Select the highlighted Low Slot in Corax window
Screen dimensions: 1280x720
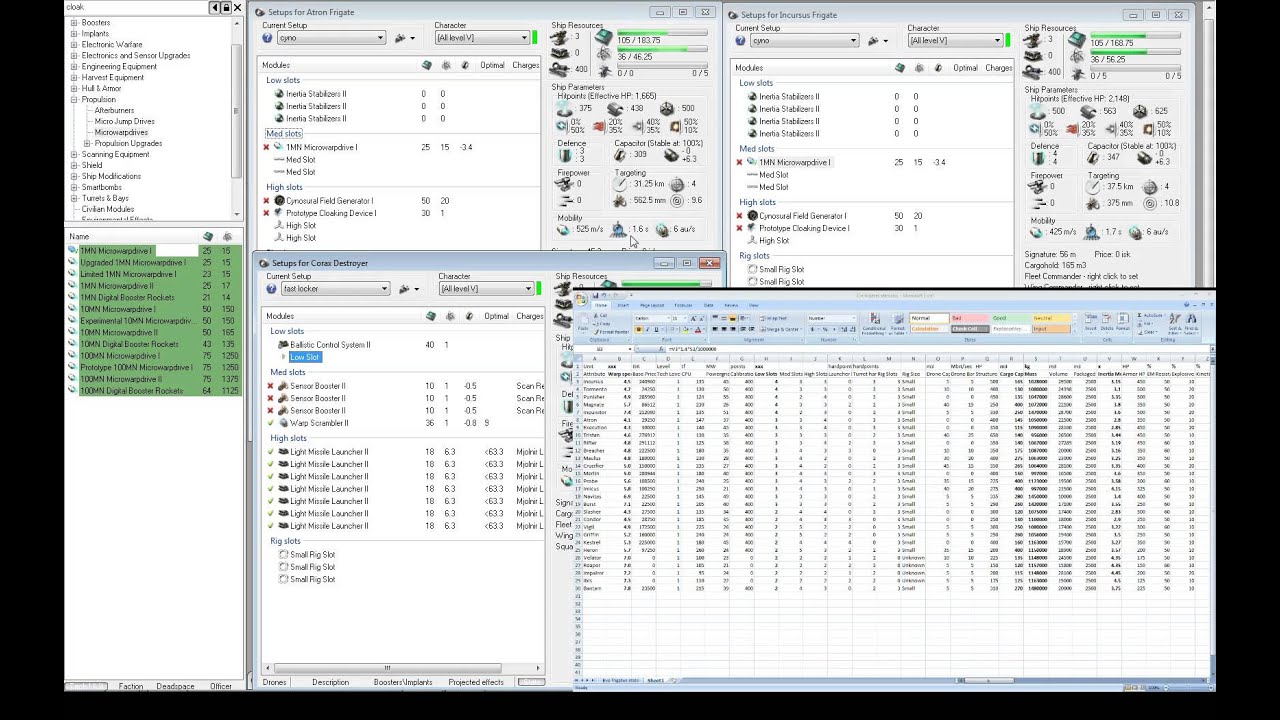(305, 357)
